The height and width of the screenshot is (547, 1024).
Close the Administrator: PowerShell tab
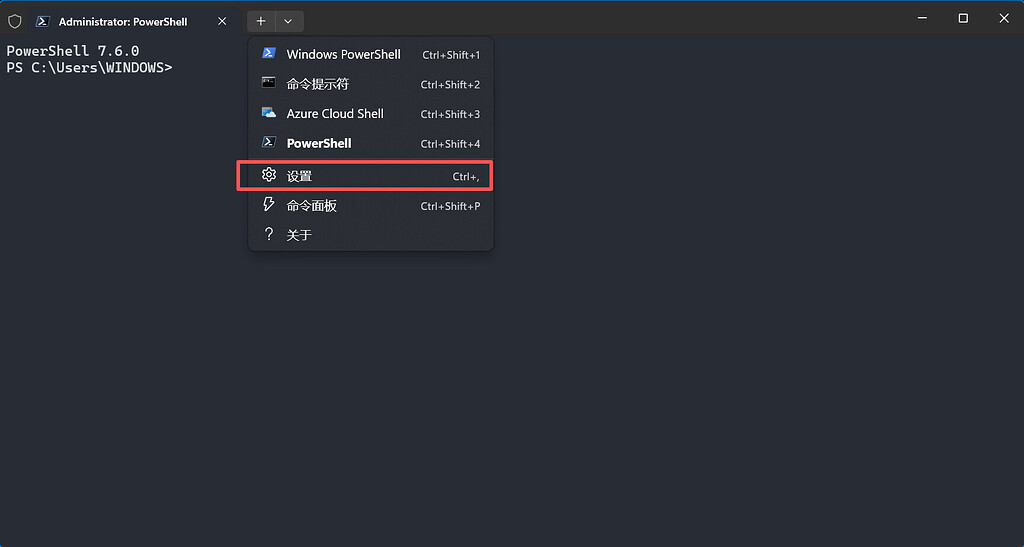tap(222, 22)
